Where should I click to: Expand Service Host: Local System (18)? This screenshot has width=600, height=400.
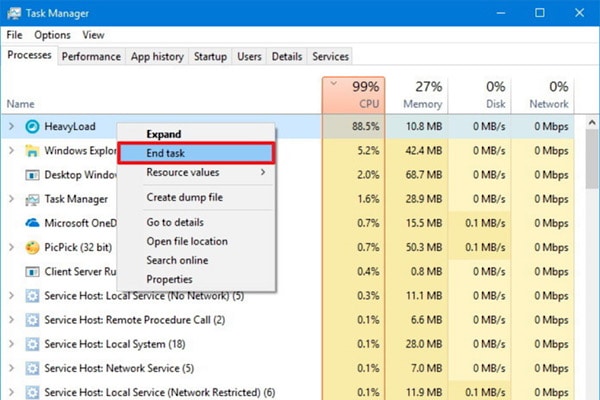(x=11, y=344)
